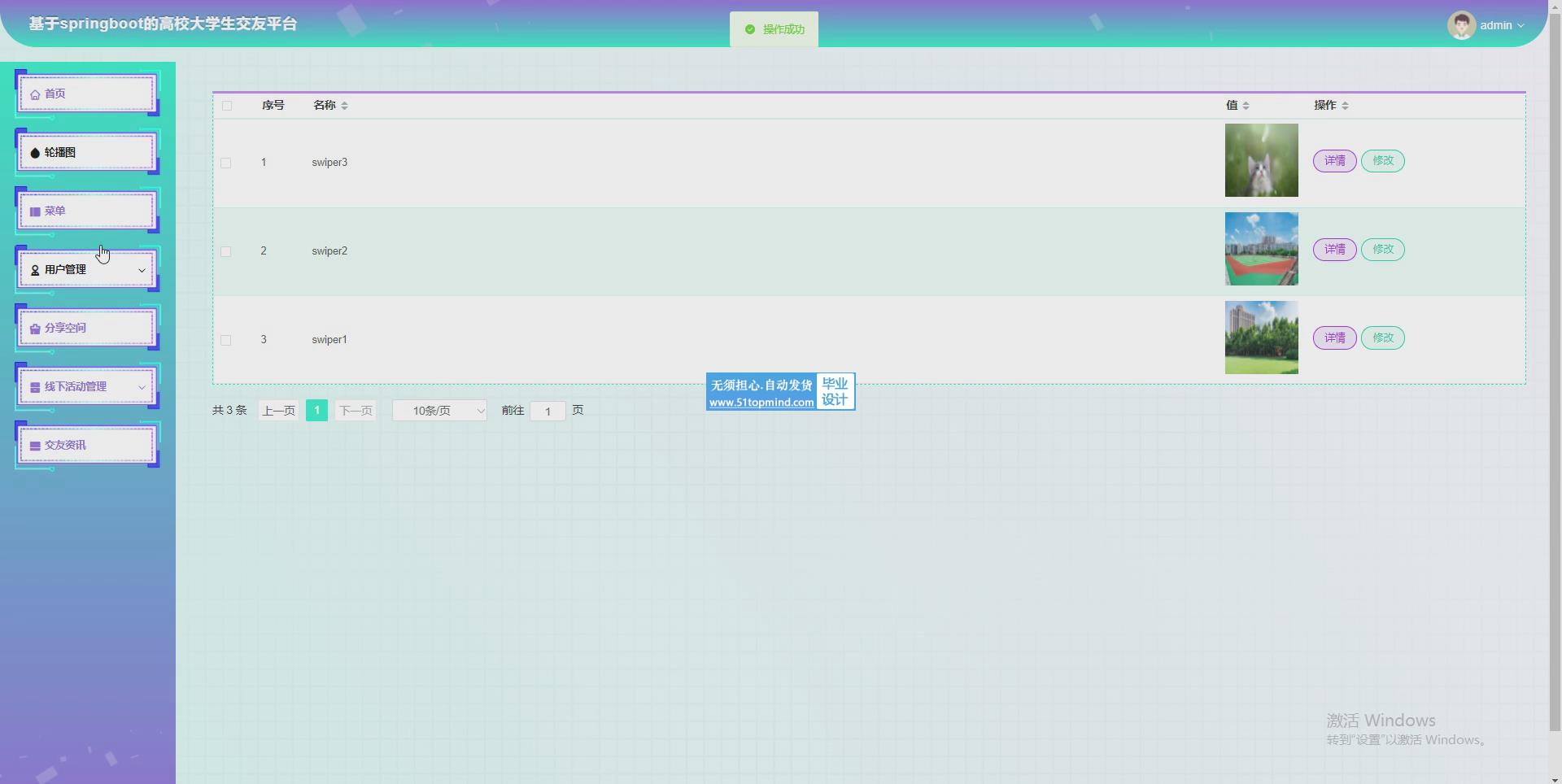Image resolution: width=1562 pixels, height=784 pixels.
Task: Click the swiper1 building thumbnail image
Action: 1261,338
